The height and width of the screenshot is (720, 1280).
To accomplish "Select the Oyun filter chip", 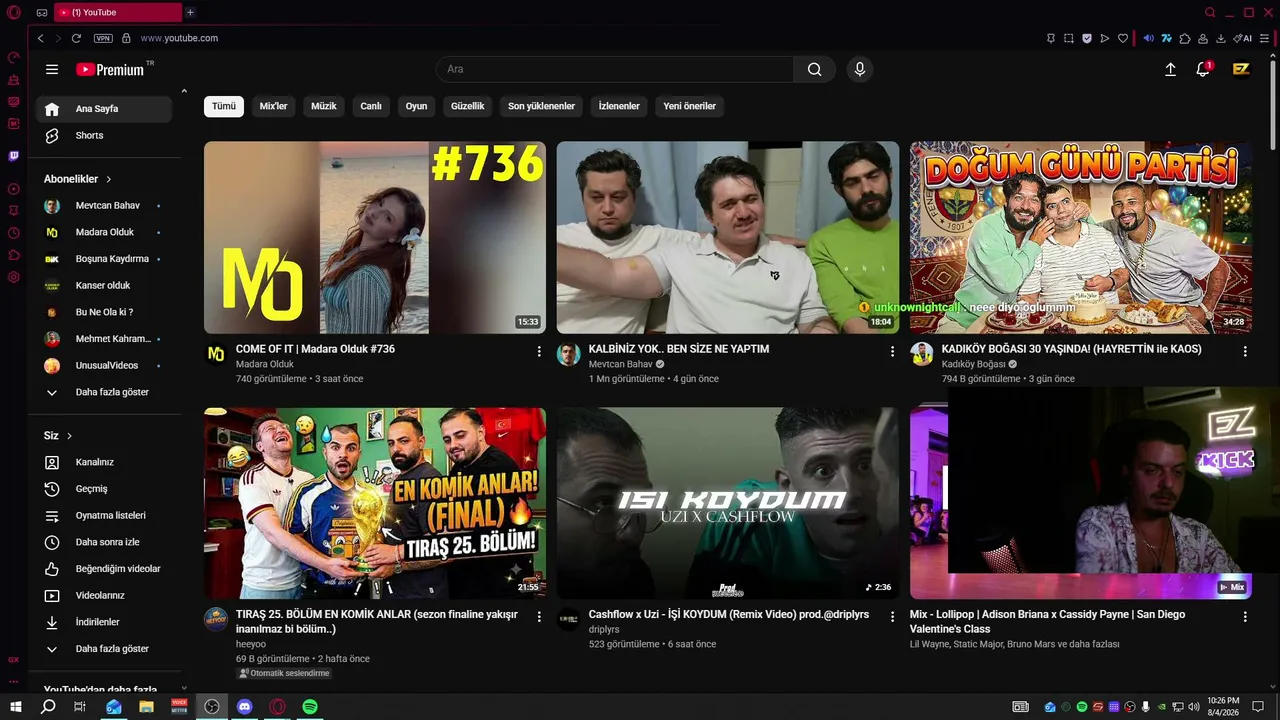I will click(416, 106).
